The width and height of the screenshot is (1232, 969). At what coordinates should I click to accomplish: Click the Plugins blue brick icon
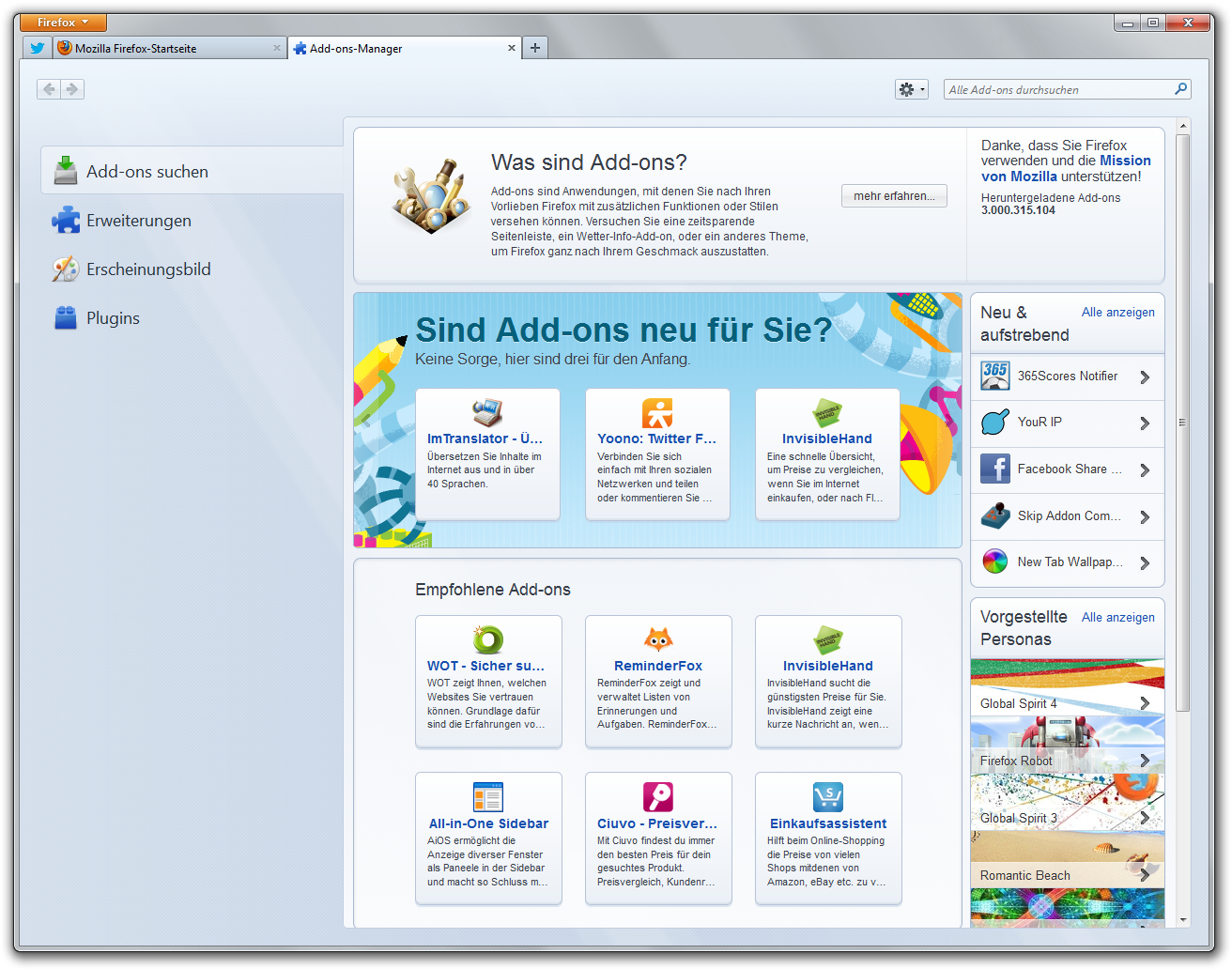click(66, 317)
